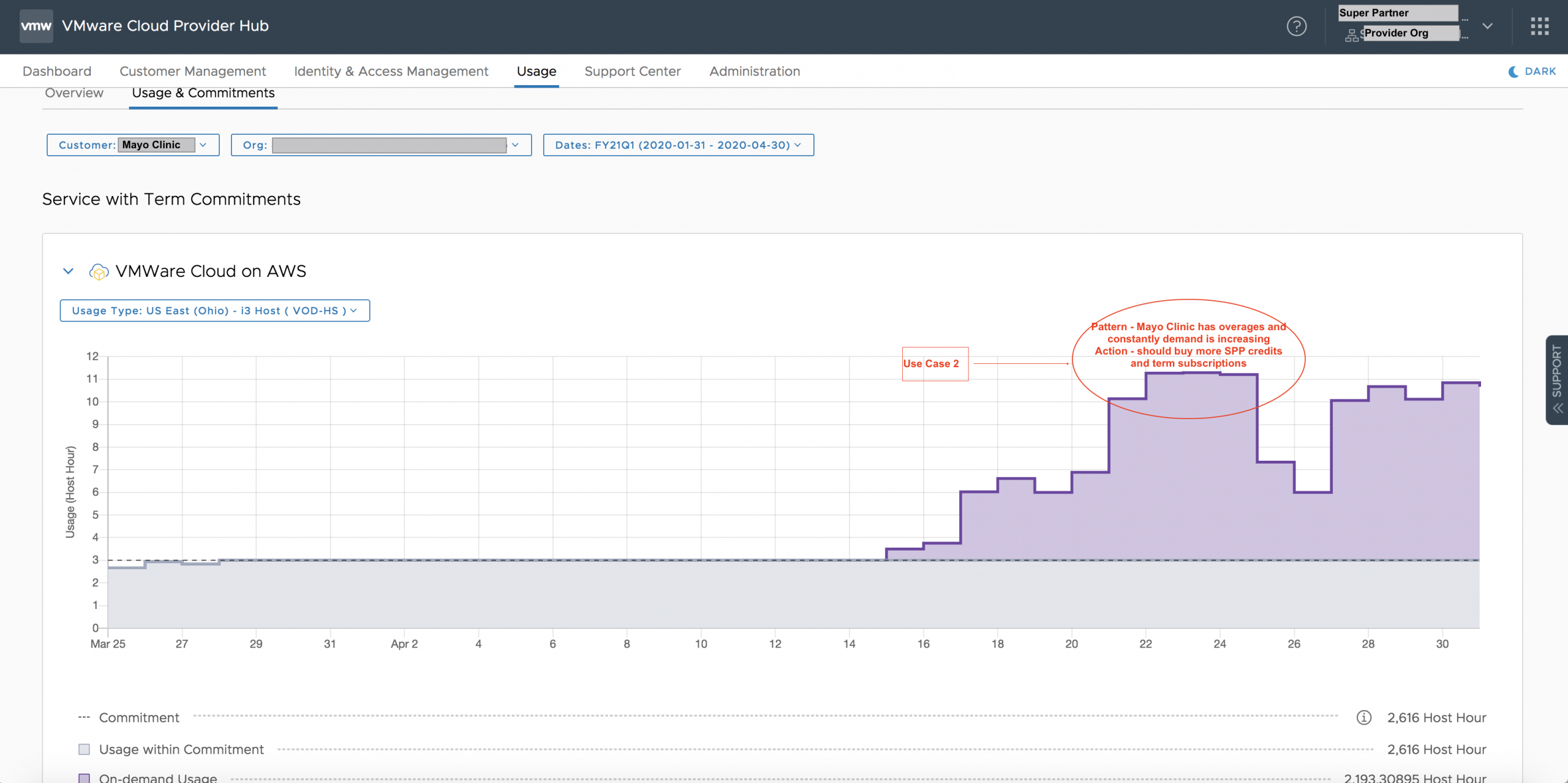This screenshot has width=1568, height=783.
Task: Open the Support Center link
Action: 632,71
